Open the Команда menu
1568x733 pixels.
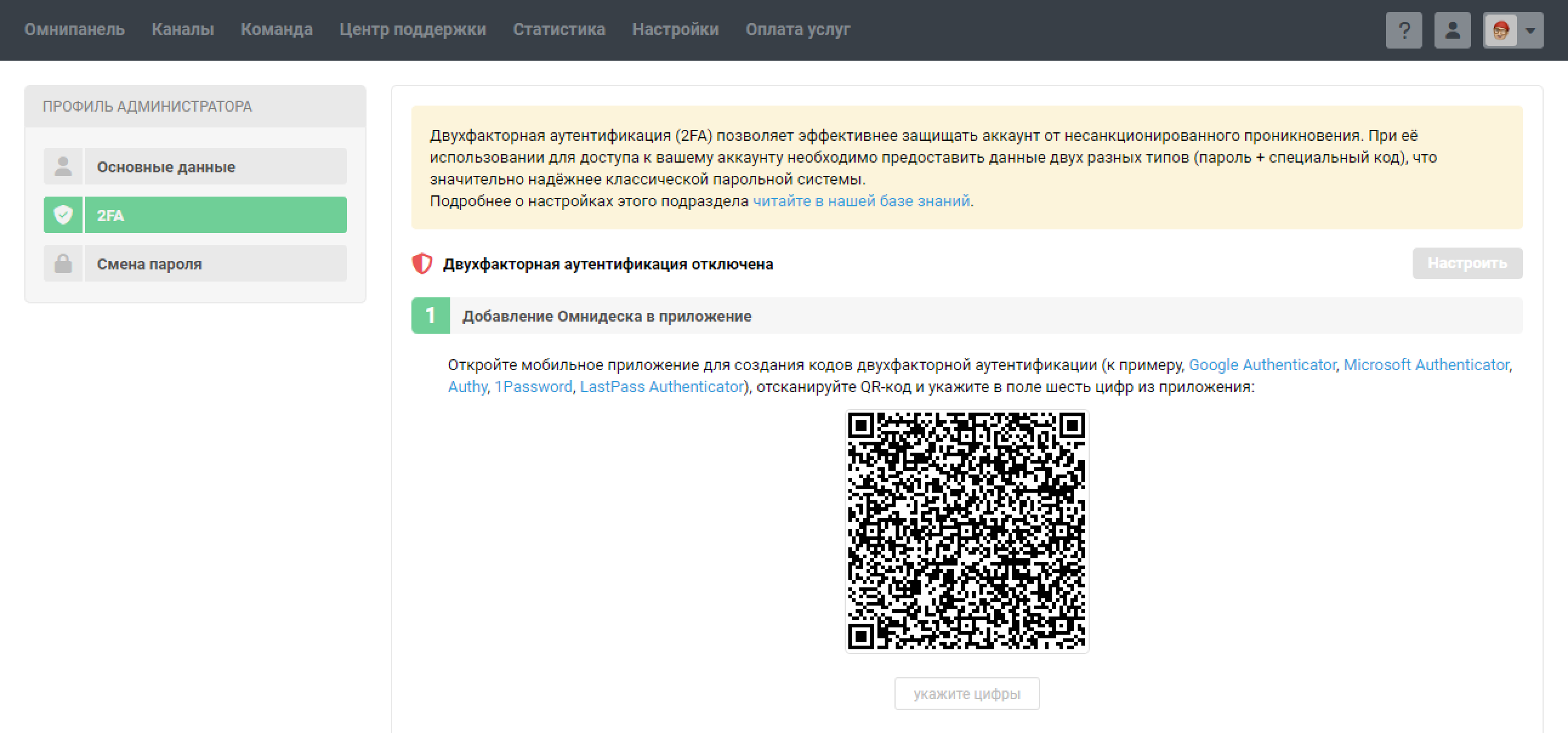(x=276, y=29)
